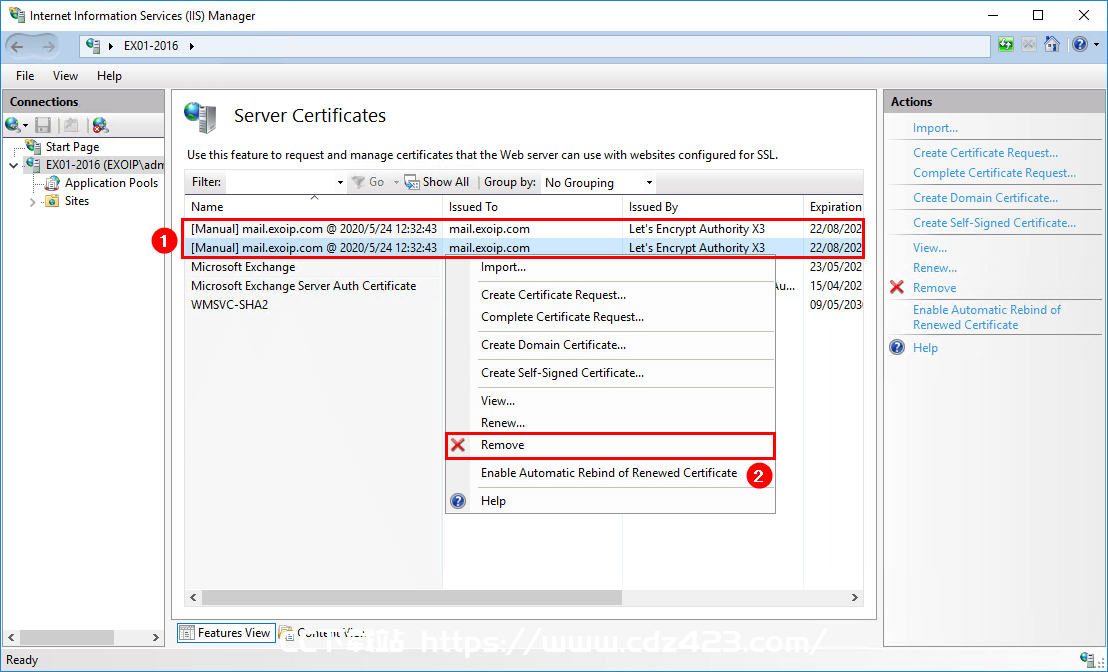1108x672 pixels.
Task: Click Create Certificate Request... in Actions pane
Action: click(x=985, y=153)
